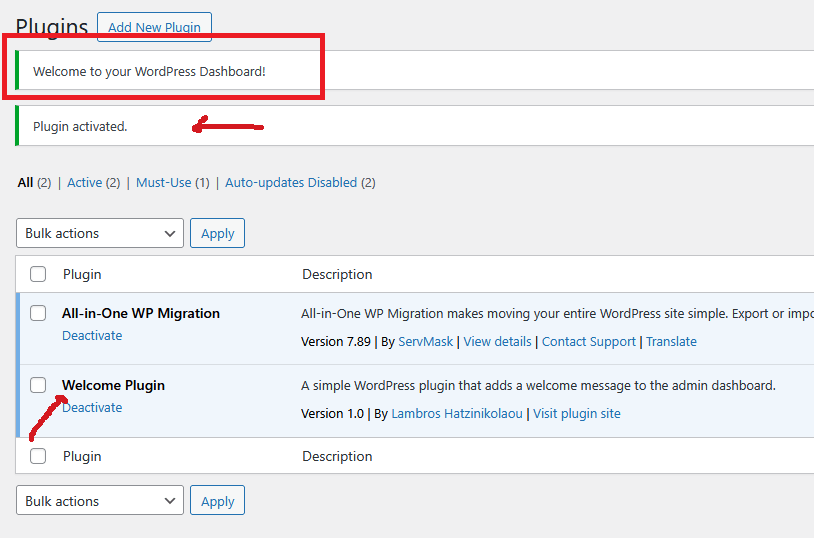Open the Contact Support link
The width and height of the screenshot is (814, 538).
click(588, 342)
